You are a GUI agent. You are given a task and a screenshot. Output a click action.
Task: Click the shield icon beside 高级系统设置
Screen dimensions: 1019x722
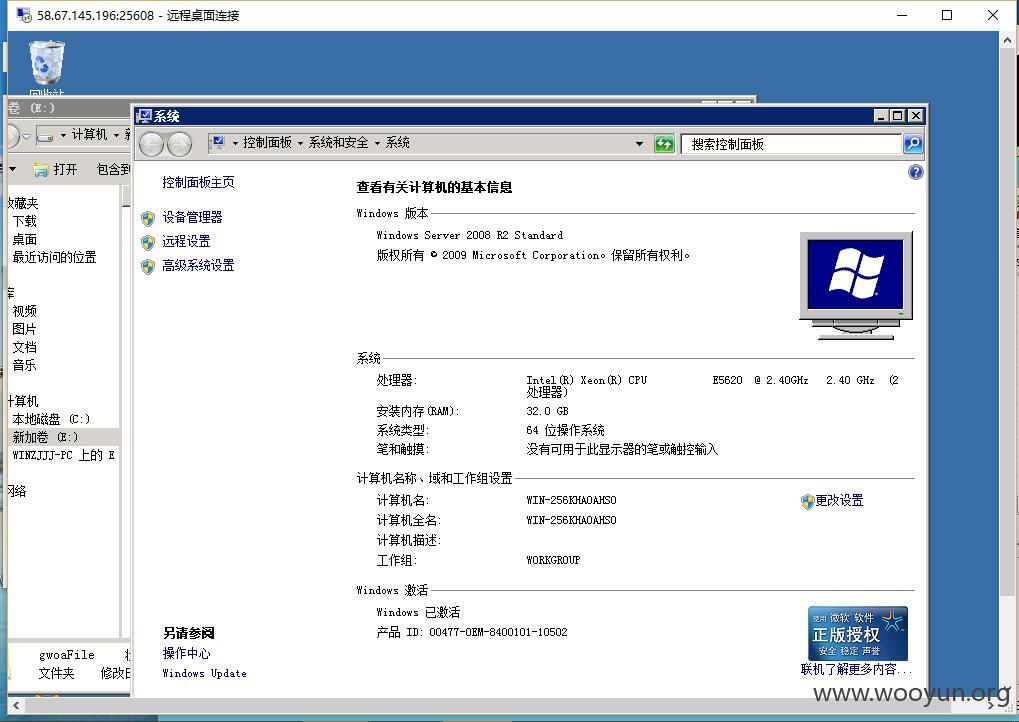(x=148, y=266)
